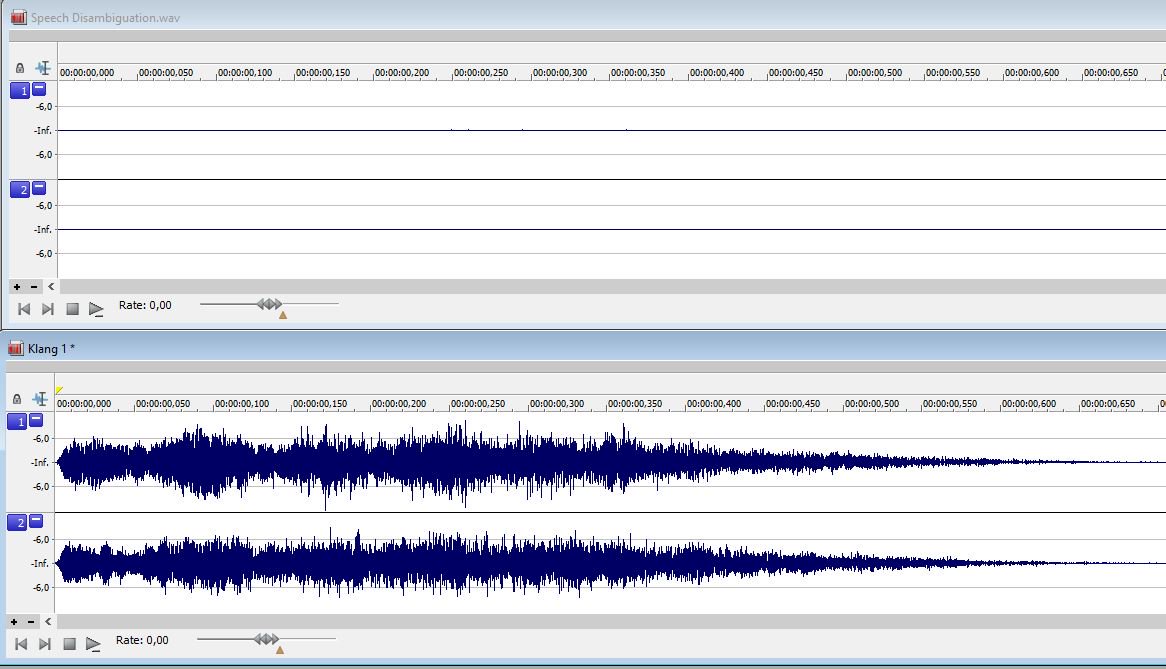Stop playback in Klang 1 window

click(x=69, y=644)
